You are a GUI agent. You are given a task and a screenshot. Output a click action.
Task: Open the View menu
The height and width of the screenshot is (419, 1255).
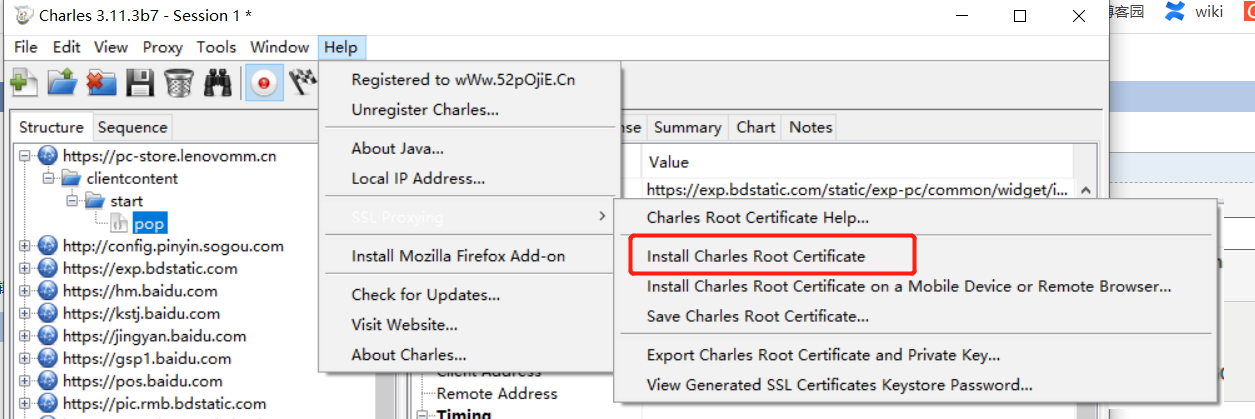point(111,47)
